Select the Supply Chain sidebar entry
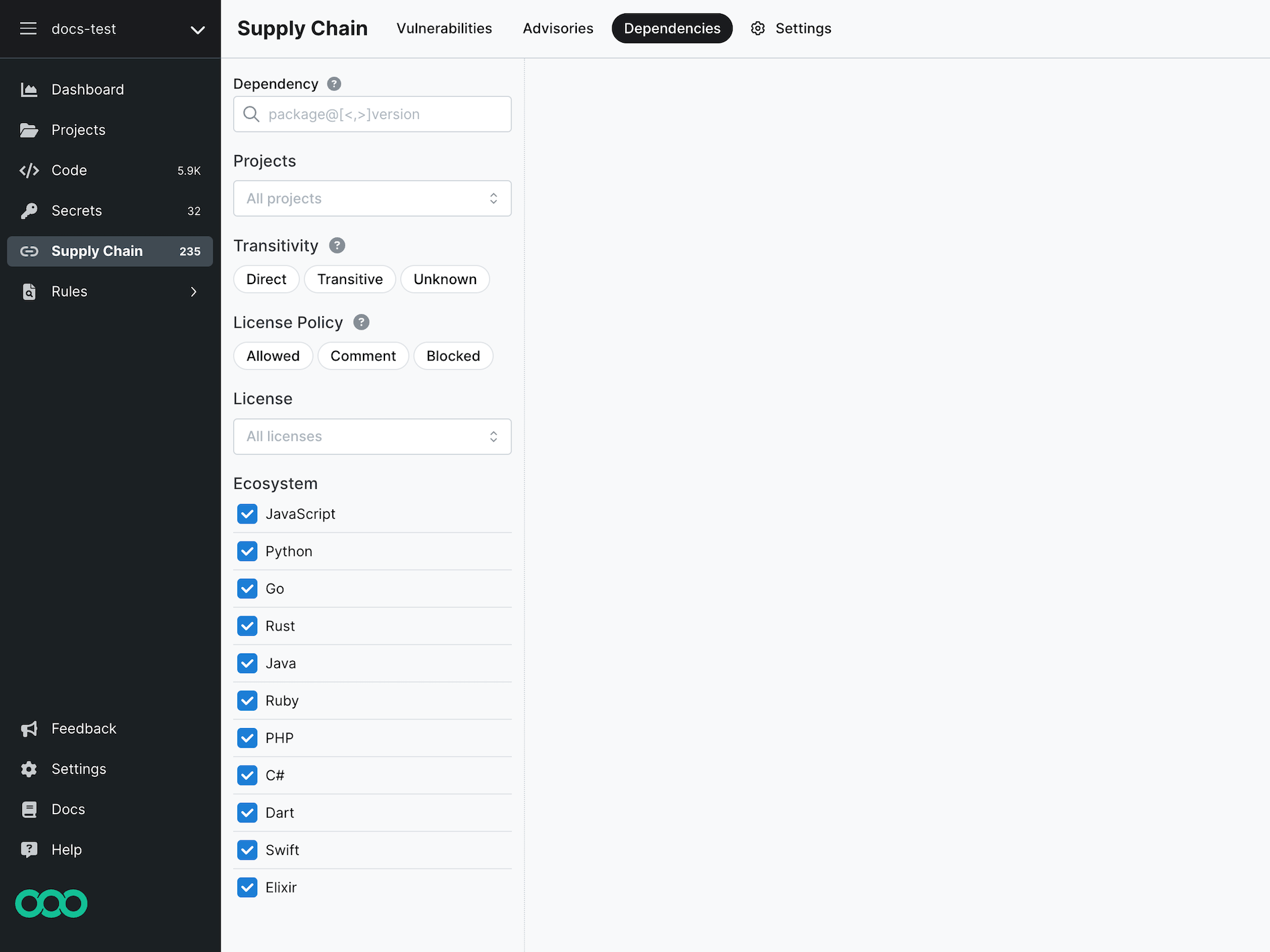Image resolution: width=1270 pixels, height=952 pixels. [97, 251]
